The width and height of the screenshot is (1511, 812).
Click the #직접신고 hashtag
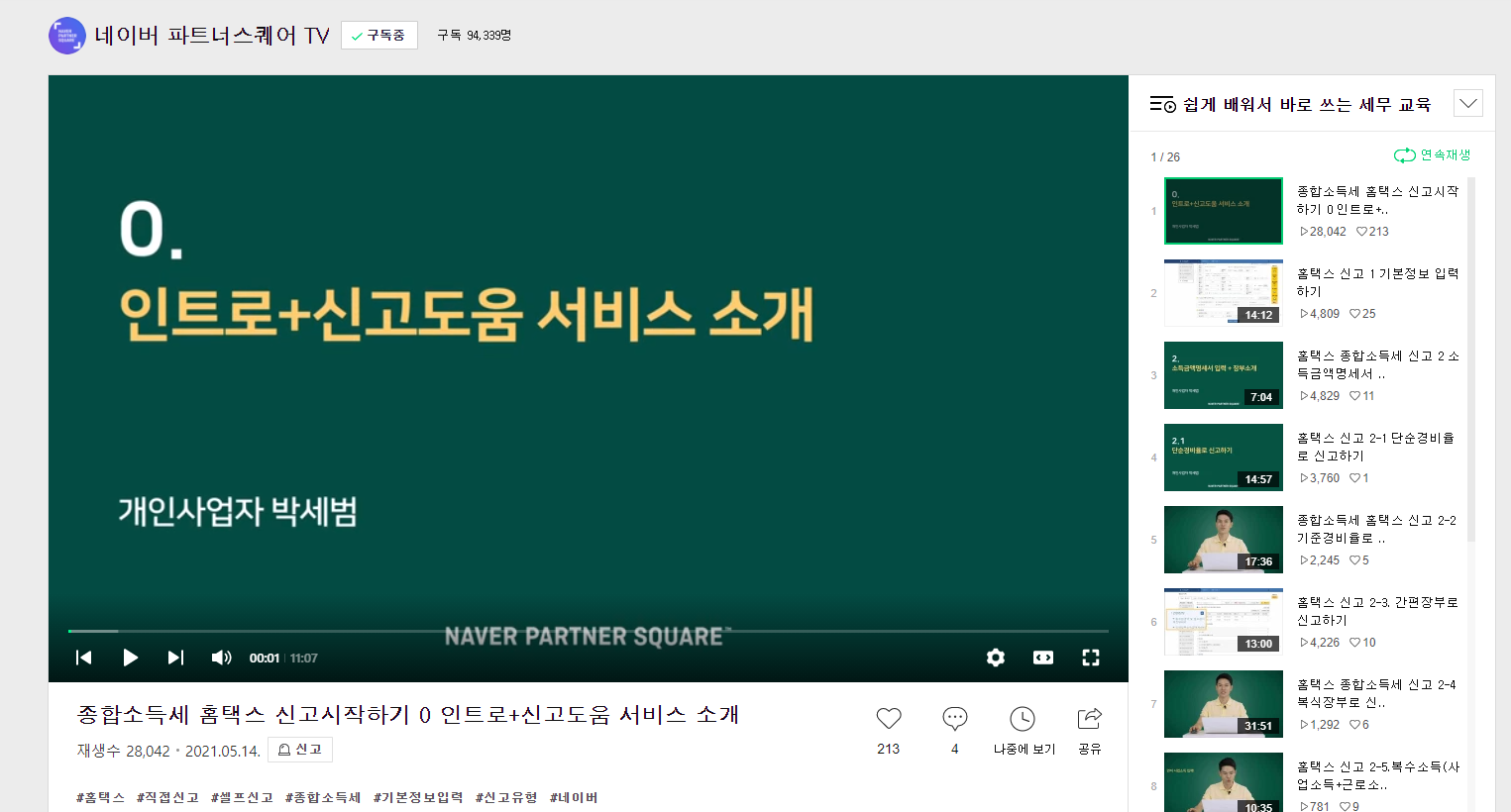click(168, 797)
